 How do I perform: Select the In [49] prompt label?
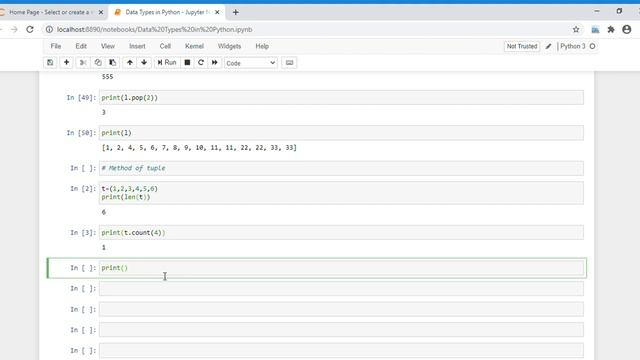click(x=81, y=98)
